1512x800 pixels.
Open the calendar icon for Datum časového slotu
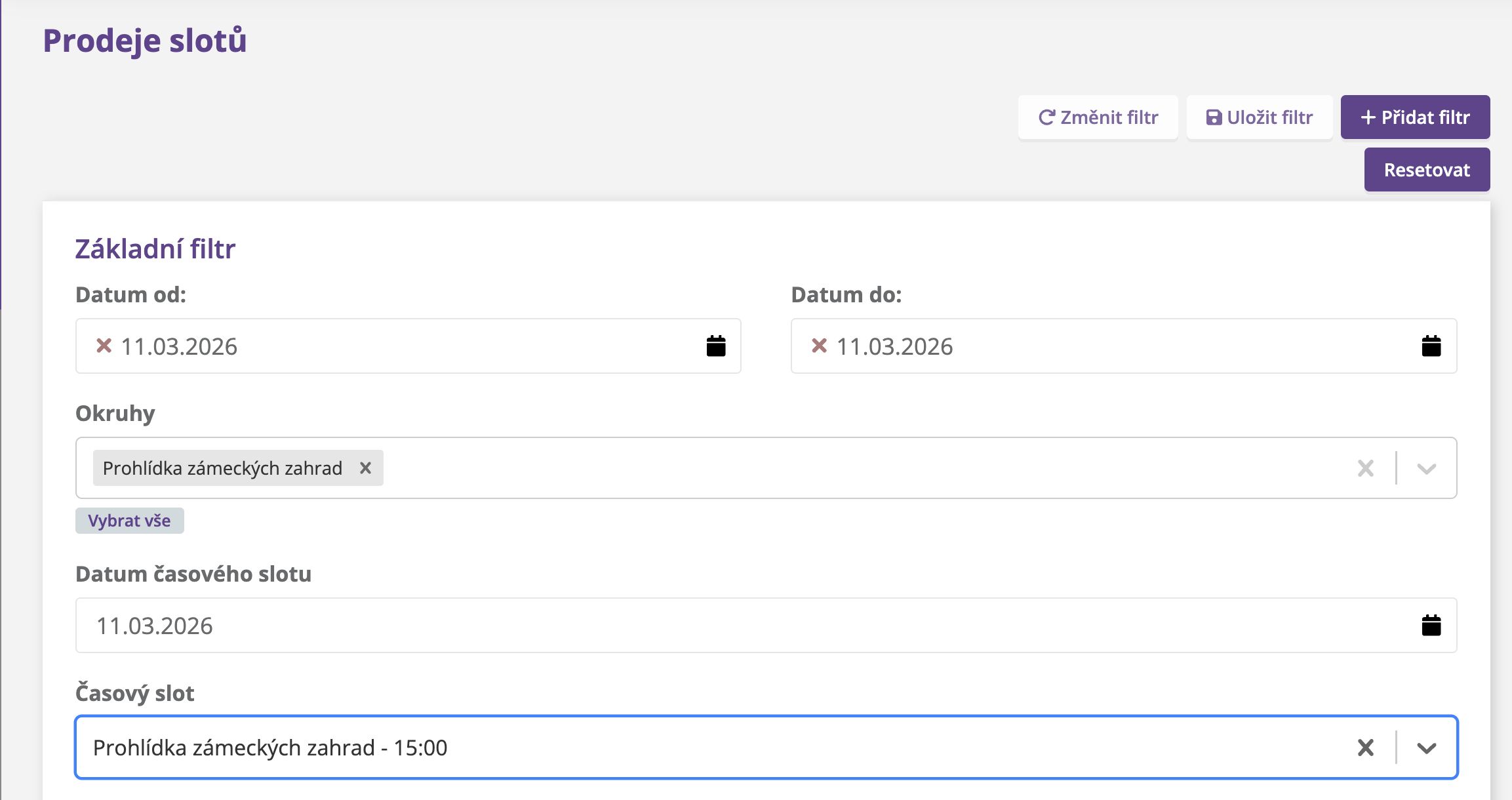click(x=1431, y=625)
